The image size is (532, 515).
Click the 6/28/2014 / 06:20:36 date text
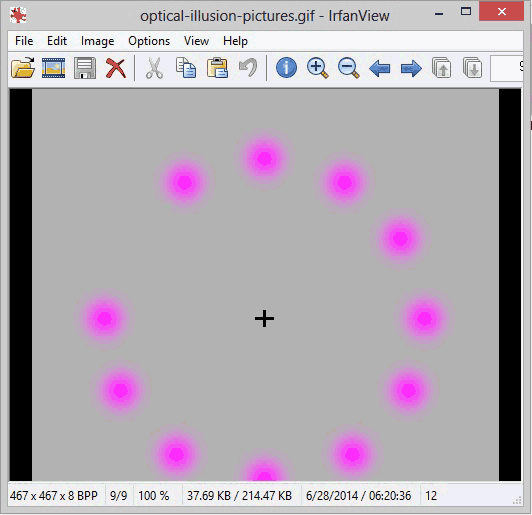[358, 496]
